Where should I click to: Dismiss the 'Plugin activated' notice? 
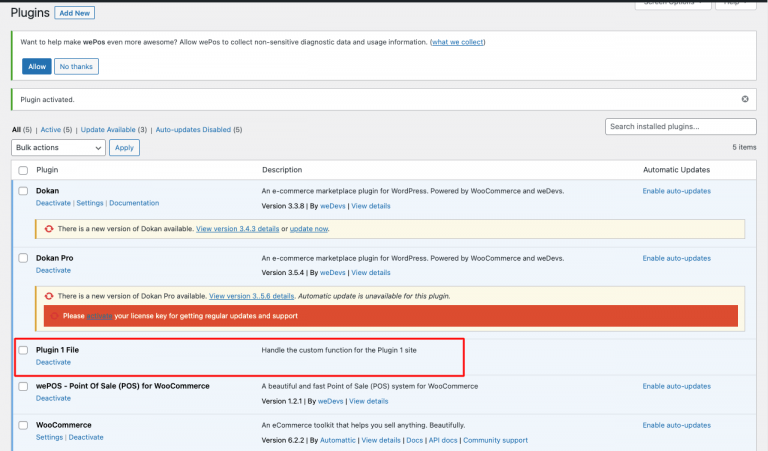point(744,99)
